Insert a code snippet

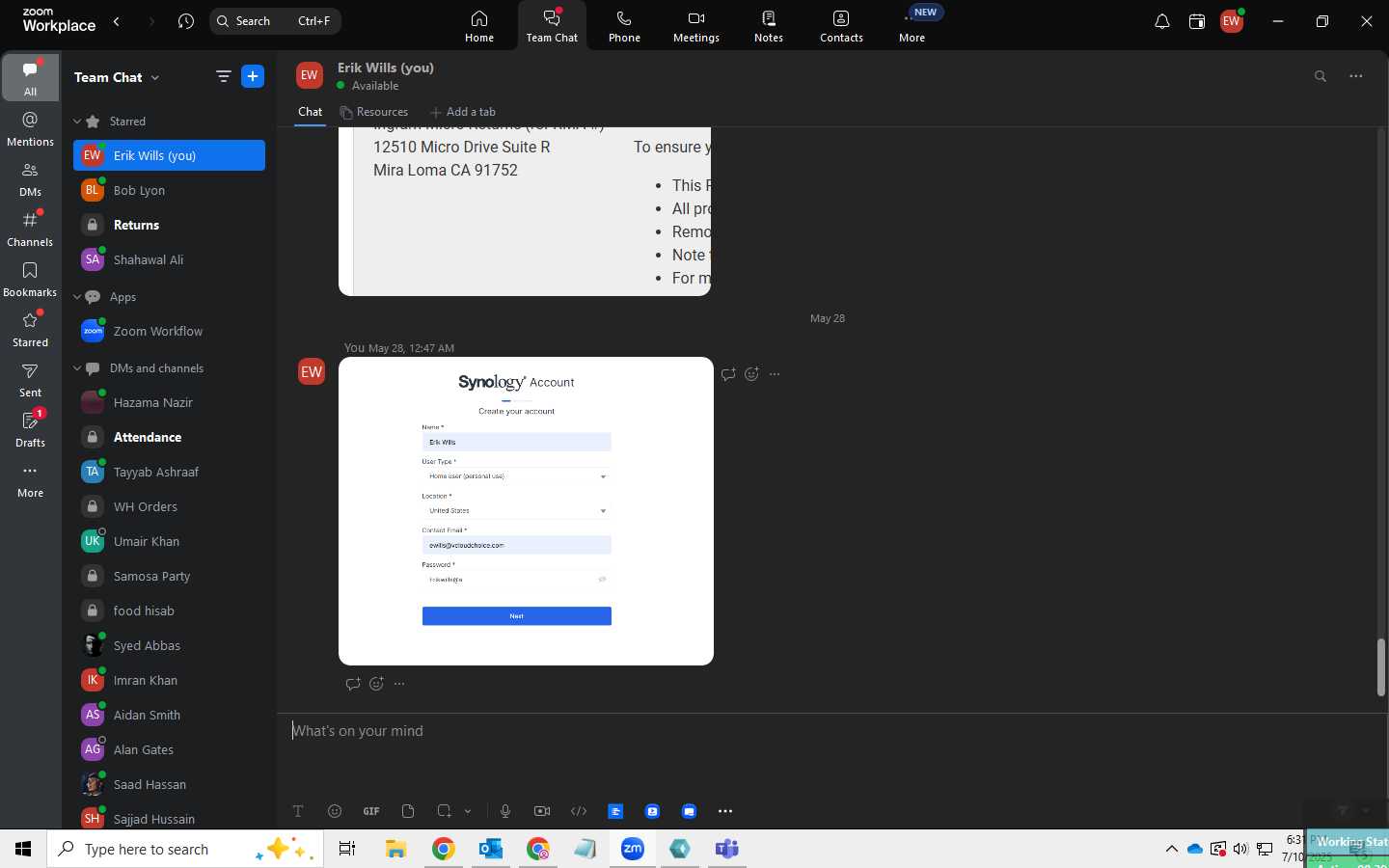[x=579, y=811]
